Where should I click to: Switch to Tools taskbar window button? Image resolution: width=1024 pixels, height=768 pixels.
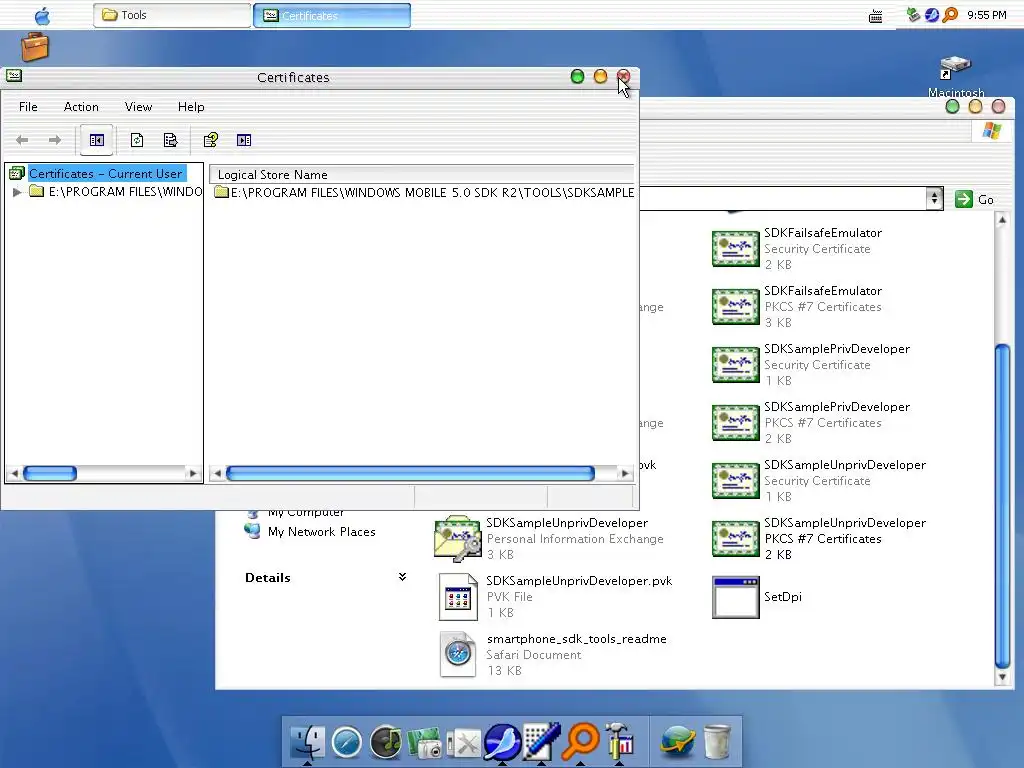(172, 15)
